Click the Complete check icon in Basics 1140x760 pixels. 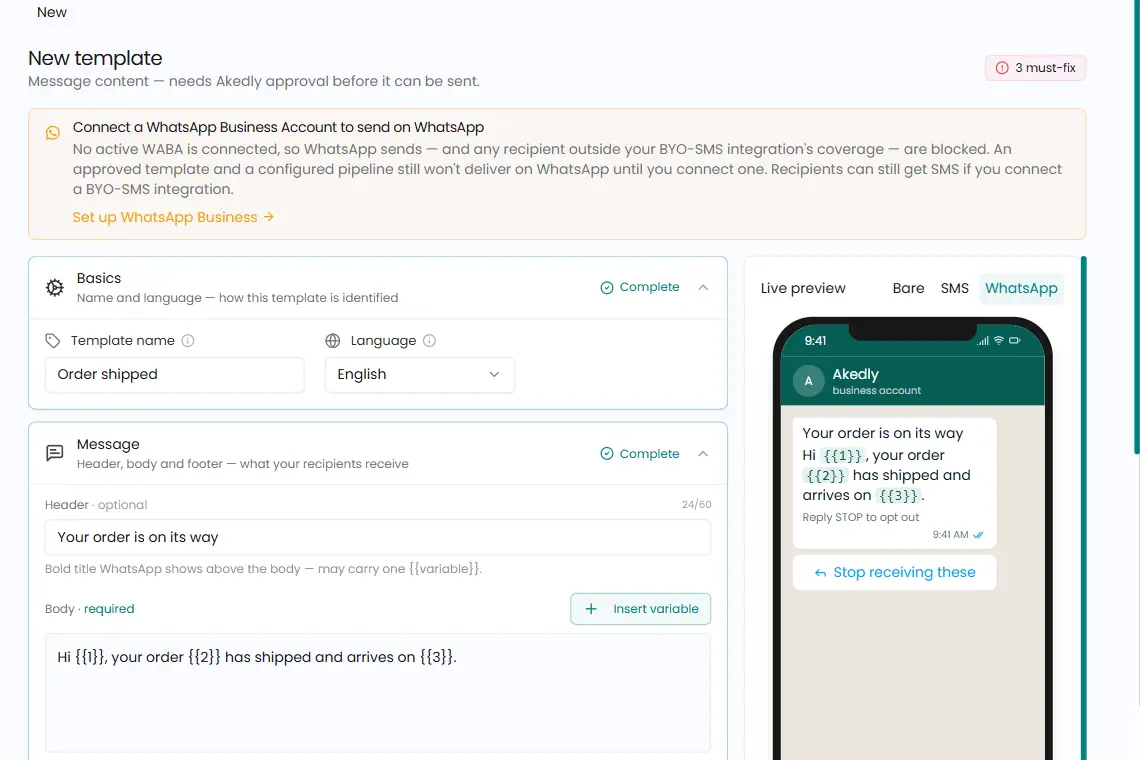point(606,287)
